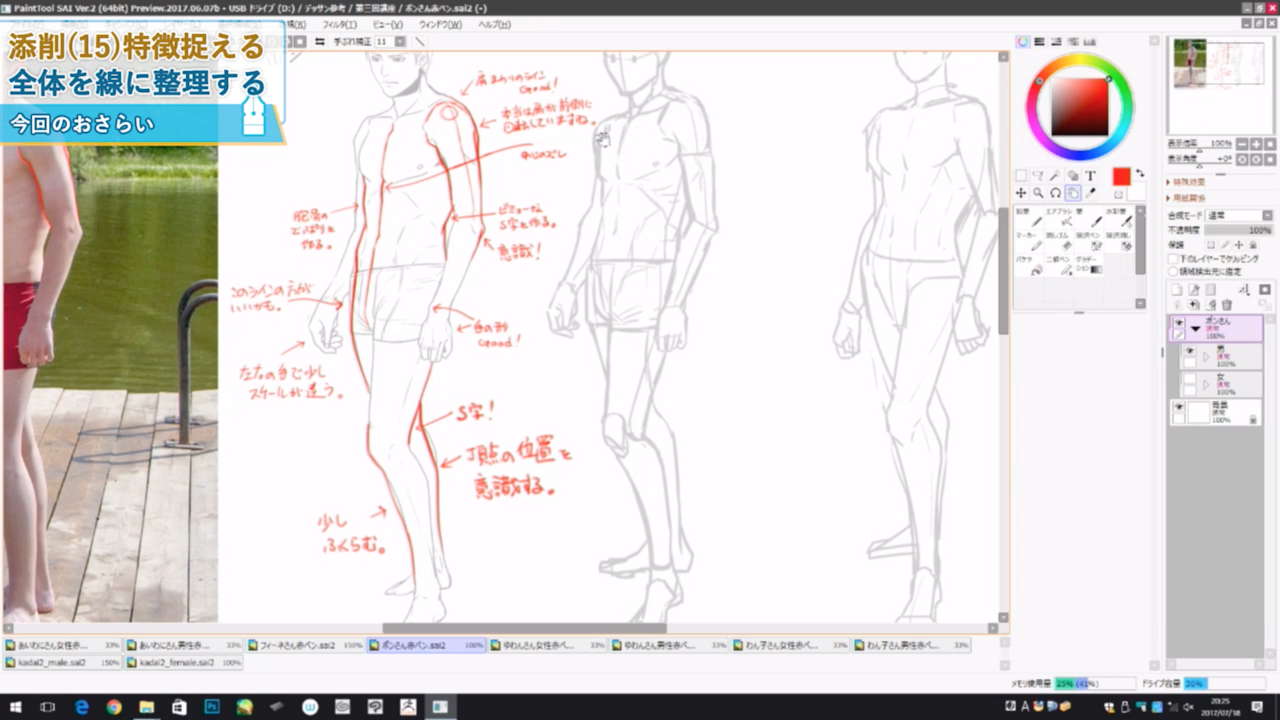Open the taskbar Task View button
This screenshot has width=1280, height=720.
pyautogui.click(x=47, y=707)
